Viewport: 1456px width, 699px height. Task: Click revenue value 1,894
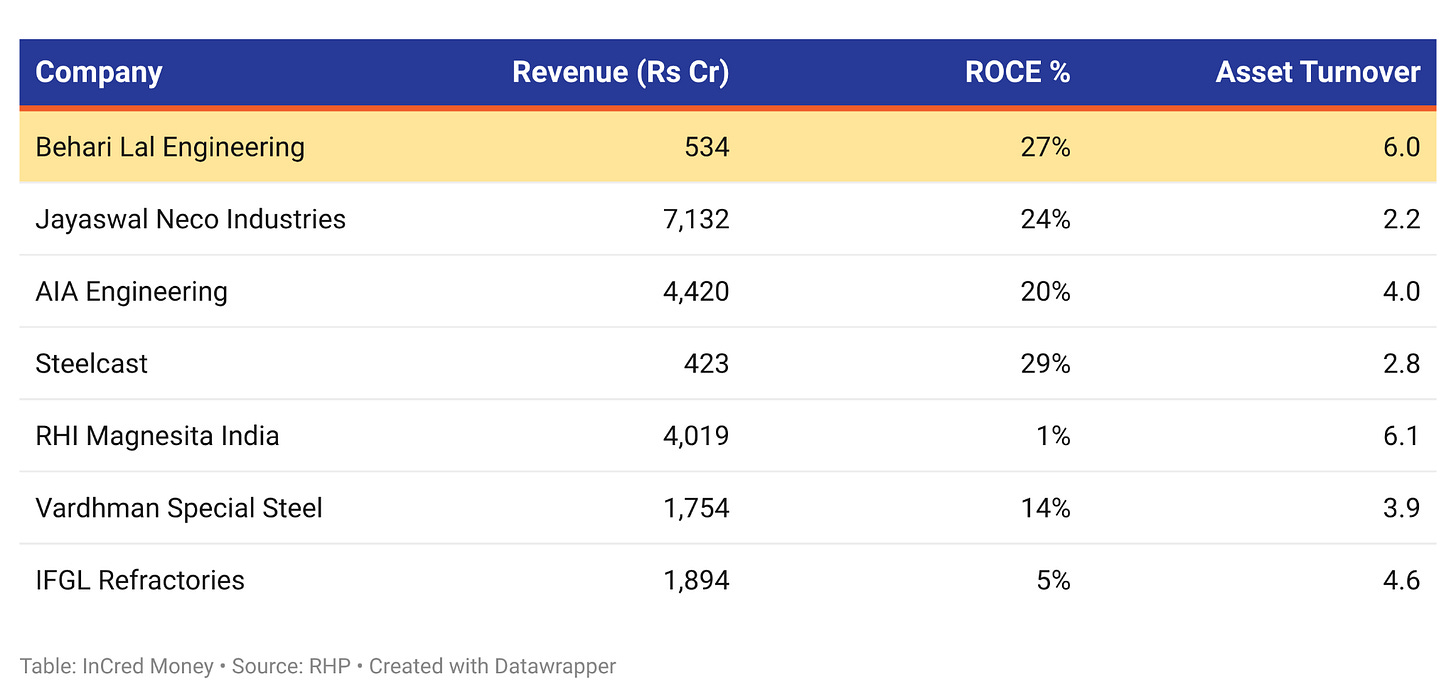pyautogui.click(x=697, y=580)
